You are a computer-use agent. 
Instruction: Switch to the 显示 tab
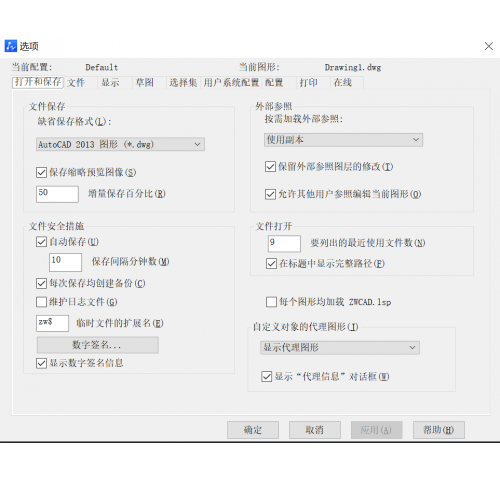(110, 83)
